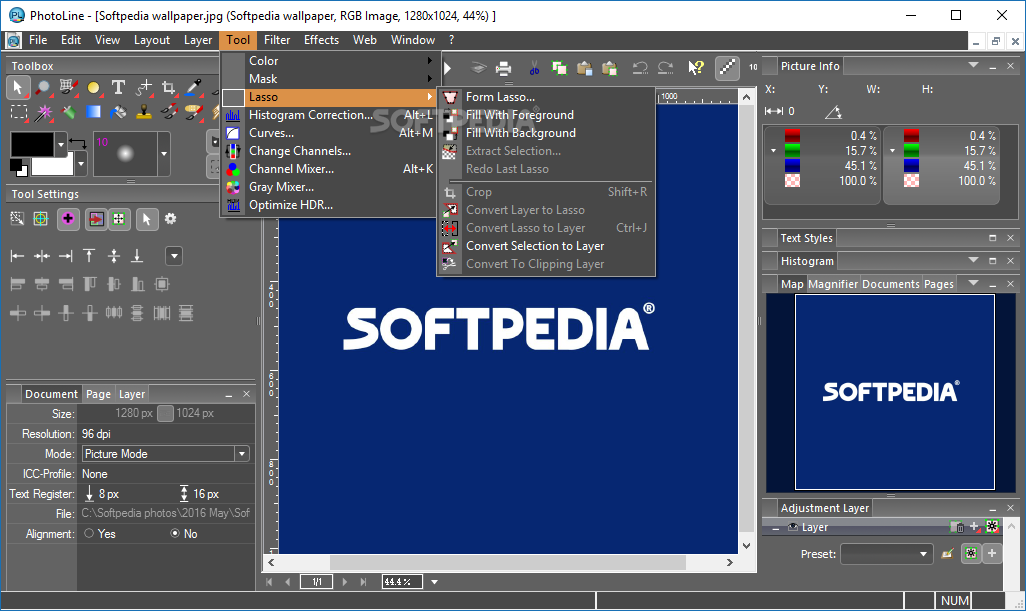Select Yes for Alignment

[x=89, y=534]
